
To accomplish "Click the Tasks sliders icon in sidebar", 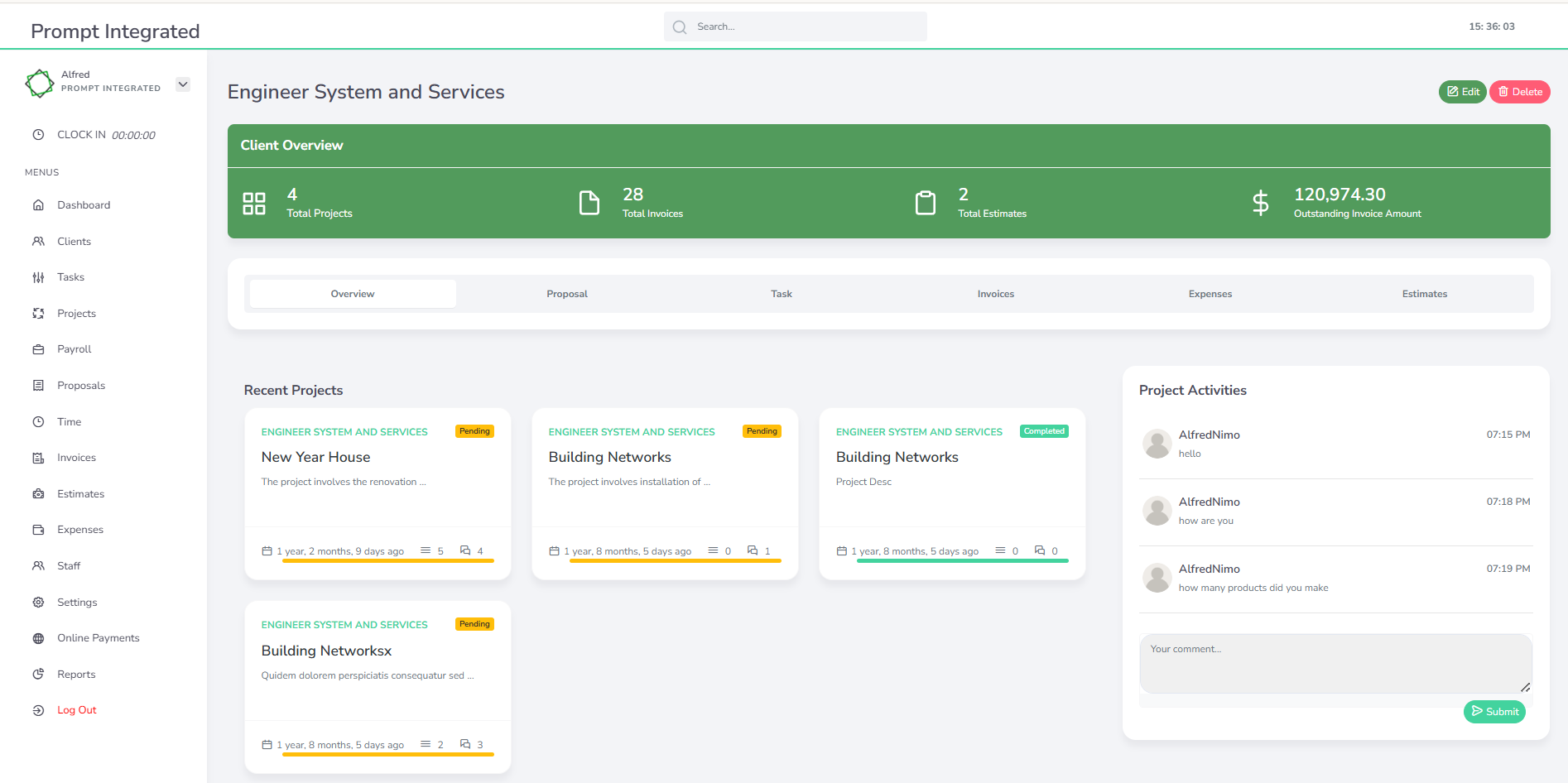I will [x=38, y=277].
